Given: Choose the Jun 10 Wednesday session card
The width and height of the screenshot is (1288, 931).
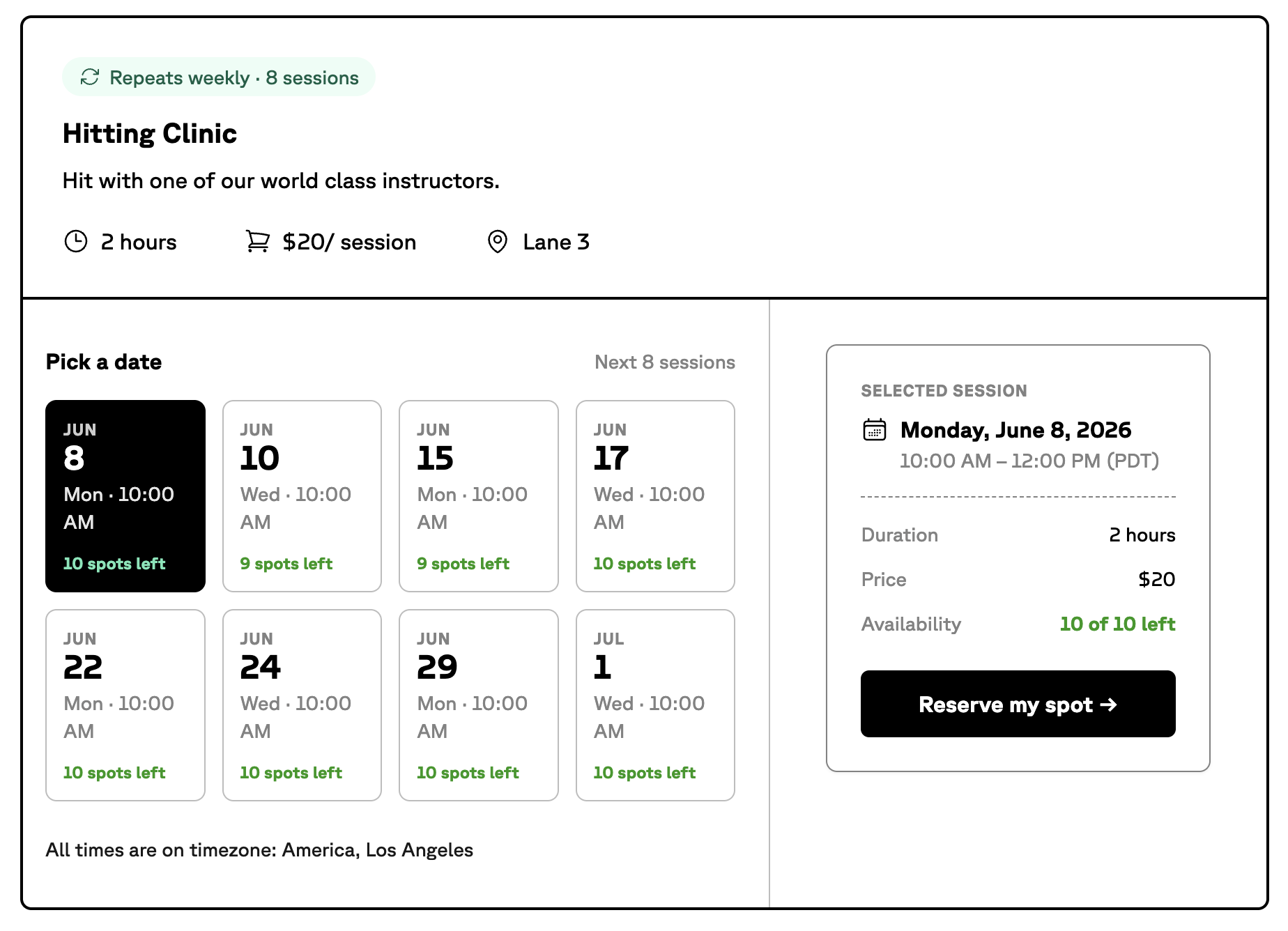Looking at the screenshot, I should [x=302, y=496].
